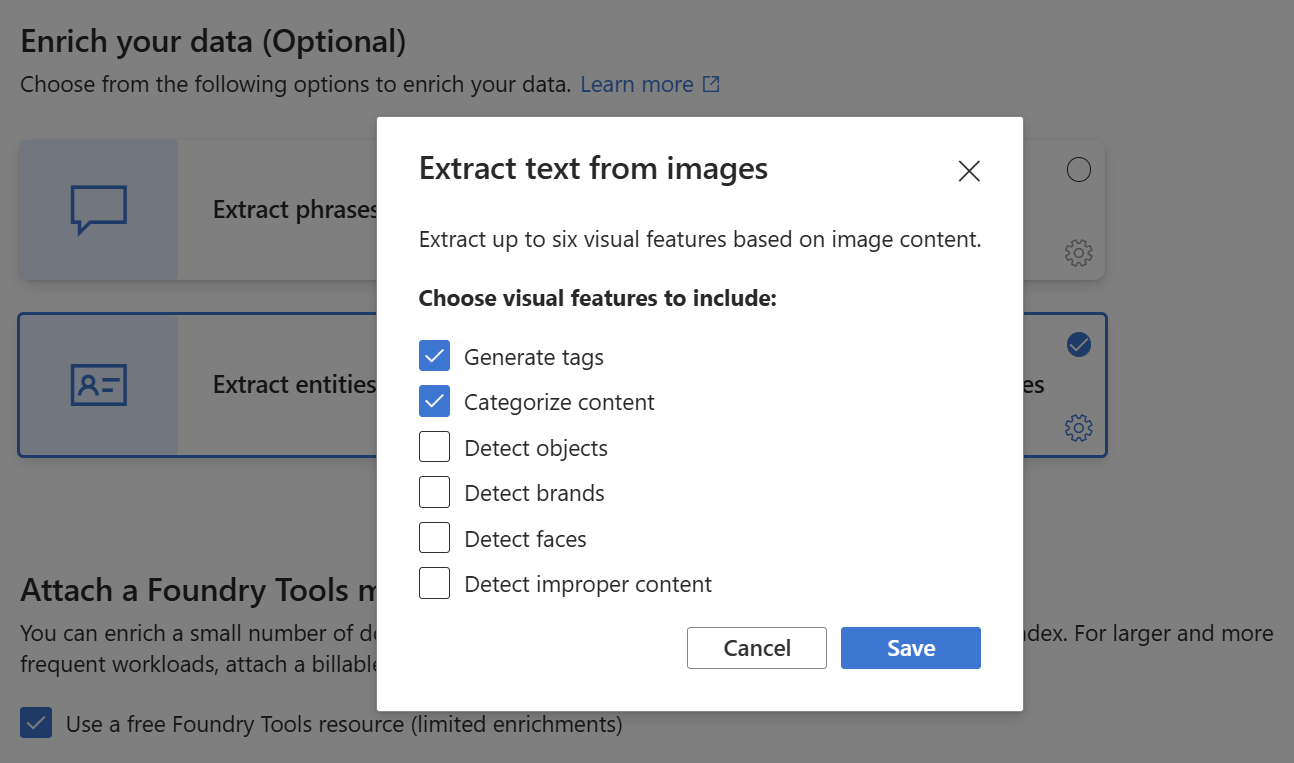Click the Categorize content label

click(x=559, y=402)
